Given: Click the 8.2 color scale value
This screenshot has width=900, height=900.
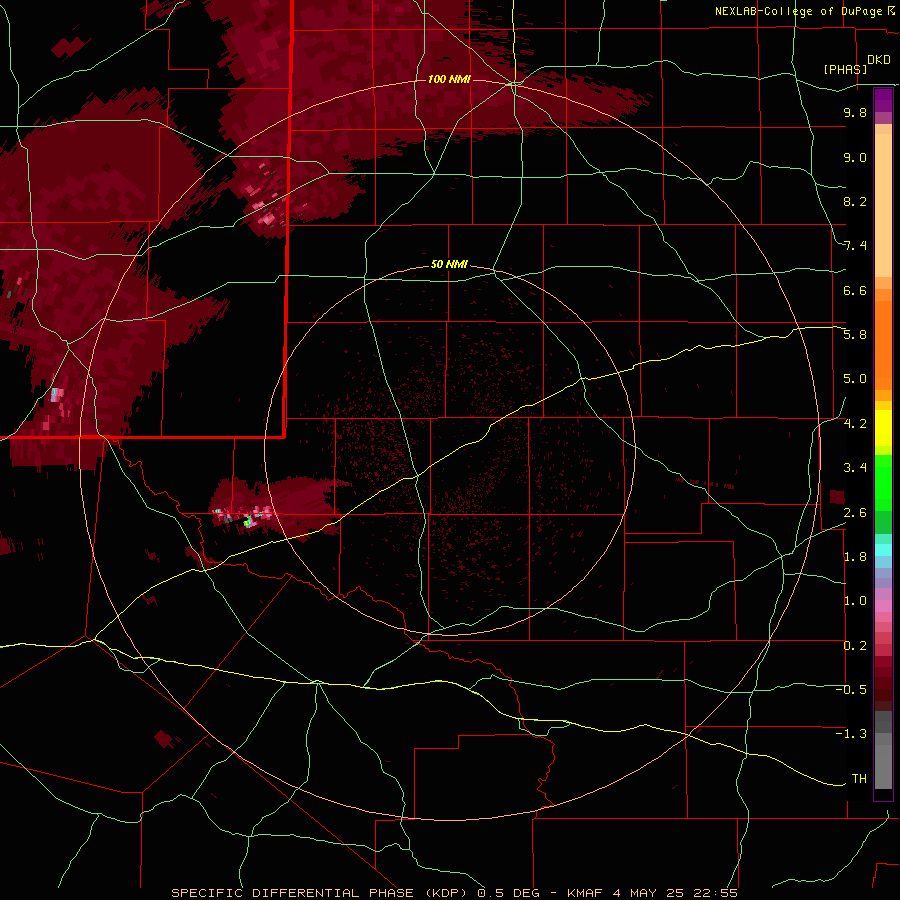Looking at the screenshot, I should pos(855,201).
